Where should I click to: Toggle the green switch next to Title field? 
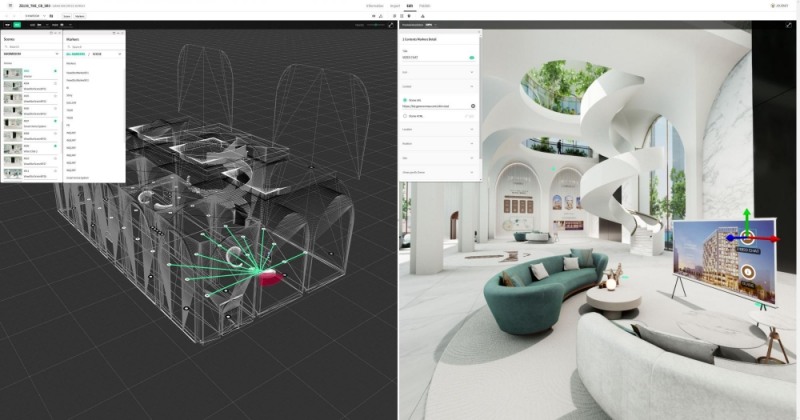(471, 58)
